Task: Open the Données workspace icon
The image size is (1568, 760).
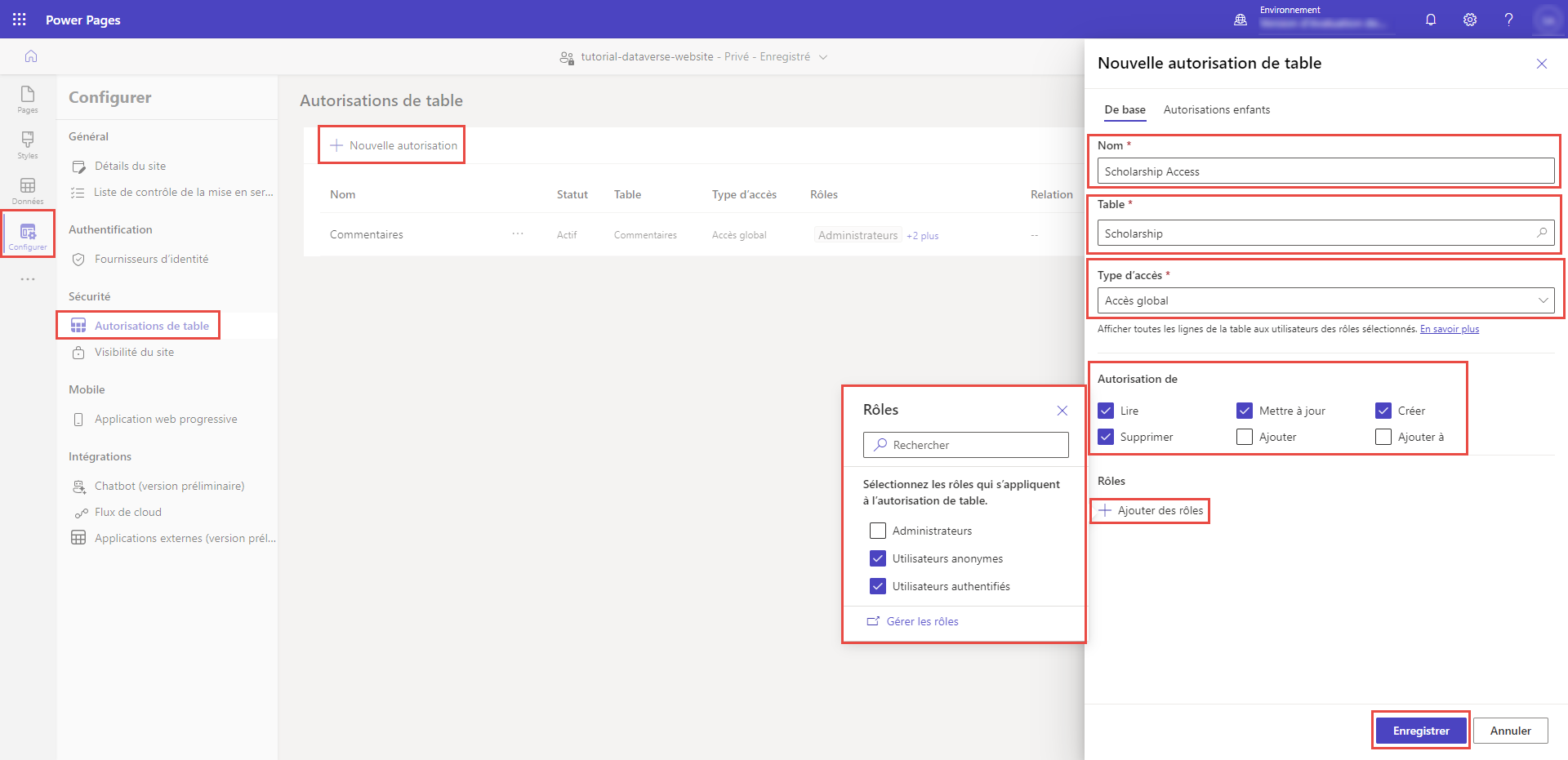Action: point(28,191)
